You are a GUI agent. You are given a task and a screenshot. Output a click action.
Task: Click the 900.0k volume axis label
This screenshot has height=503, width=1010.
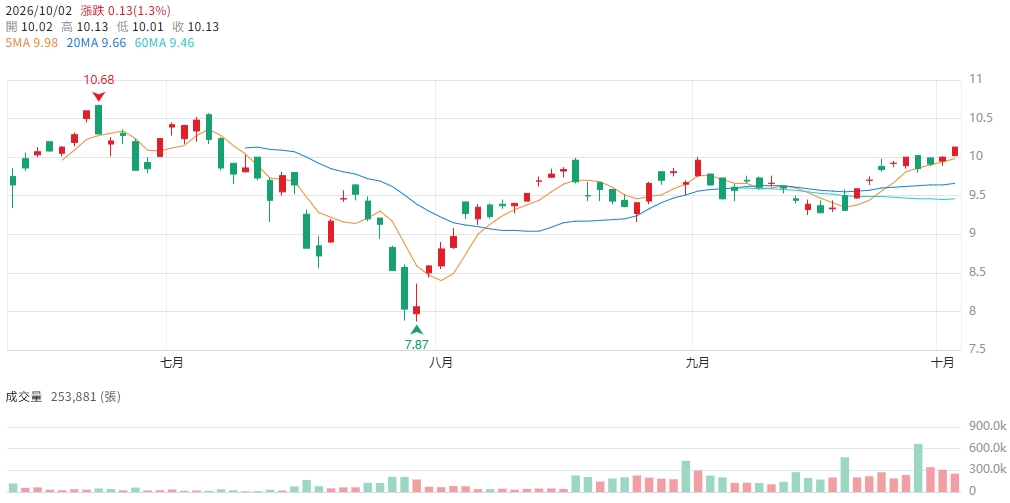[987, 426]
